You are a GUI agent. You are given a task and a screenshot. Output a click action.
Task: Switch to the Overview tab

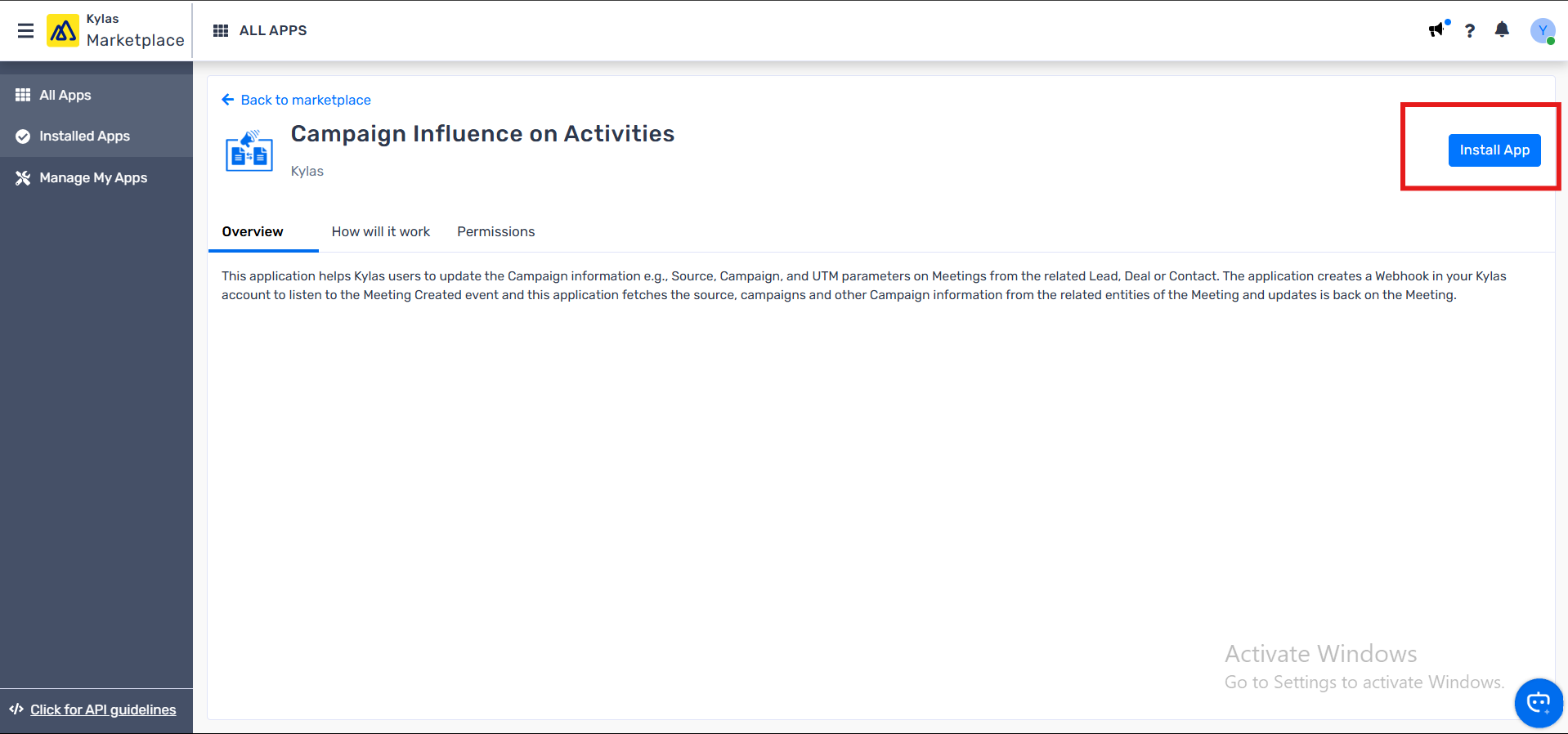coord(253,232)
